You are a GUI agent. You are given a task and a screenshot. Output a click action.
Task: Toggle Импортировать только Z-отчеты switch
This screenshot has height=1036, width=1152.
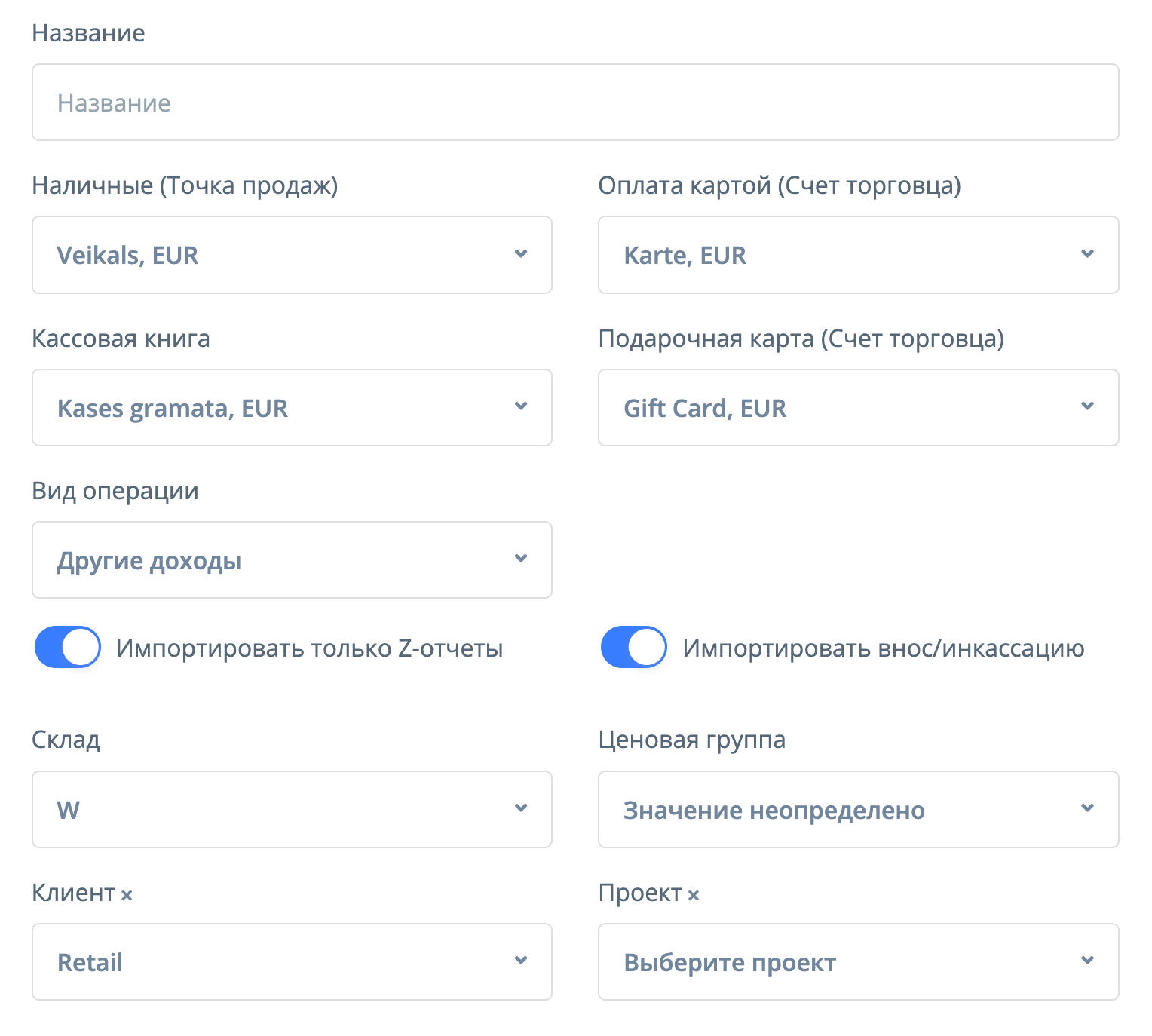68,647
